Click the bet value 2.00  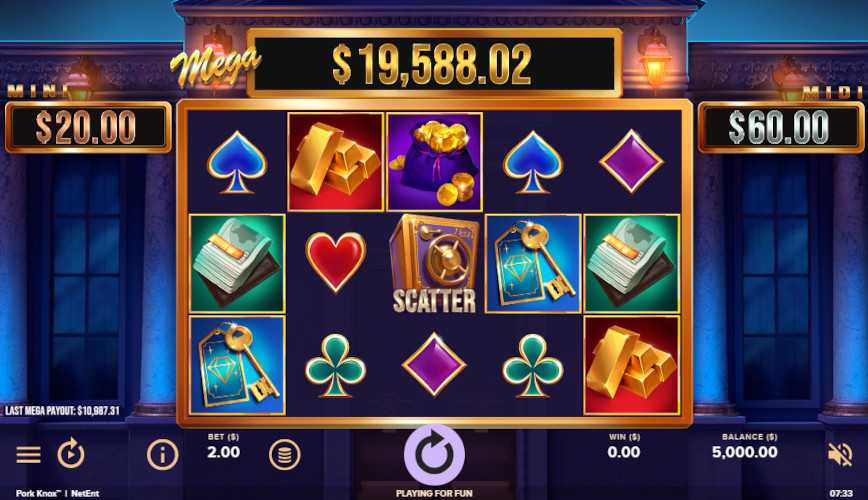point(224,452)
